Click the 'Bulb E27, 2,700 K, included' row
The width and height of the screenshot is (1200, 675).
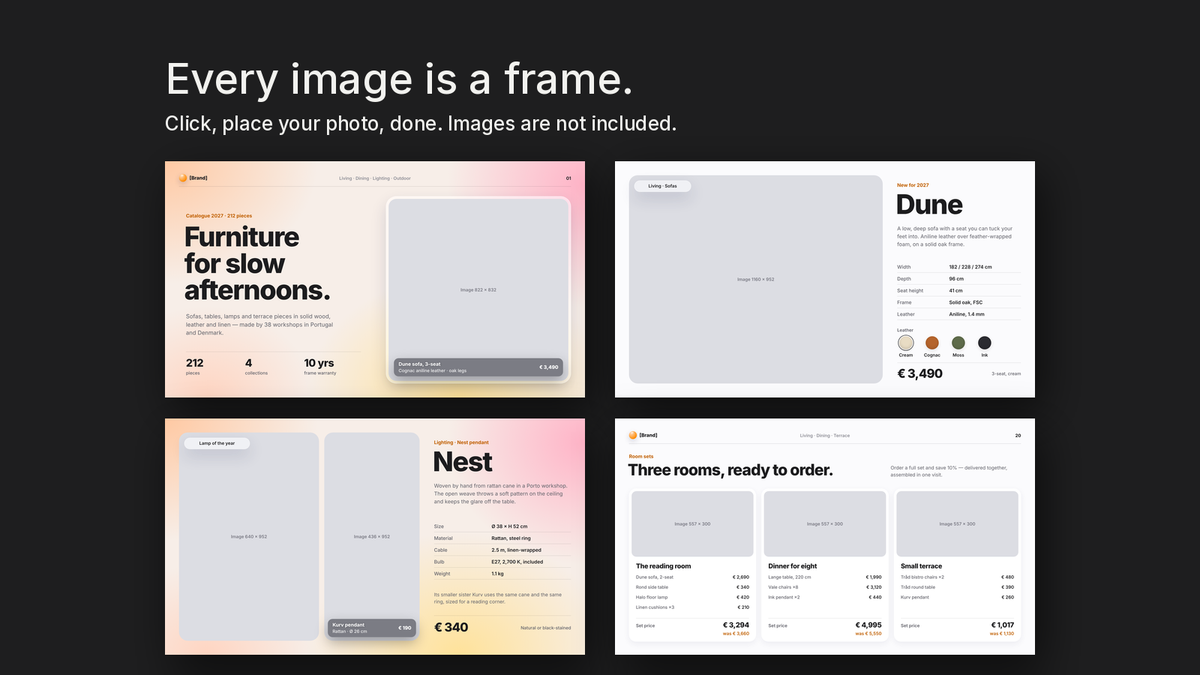click(502, 562)
